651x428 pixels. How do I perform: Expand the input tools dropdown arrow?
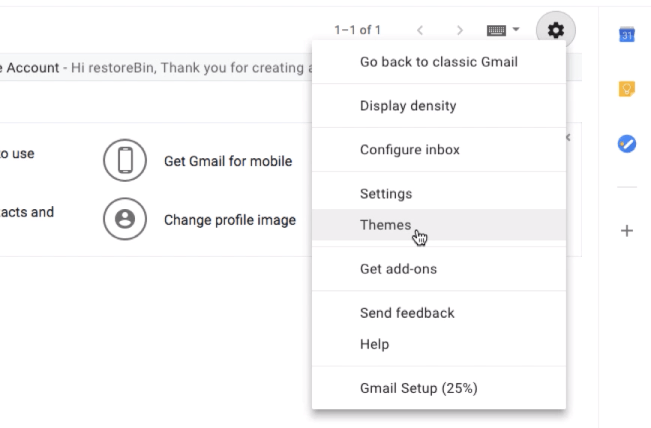coord(516,29)
